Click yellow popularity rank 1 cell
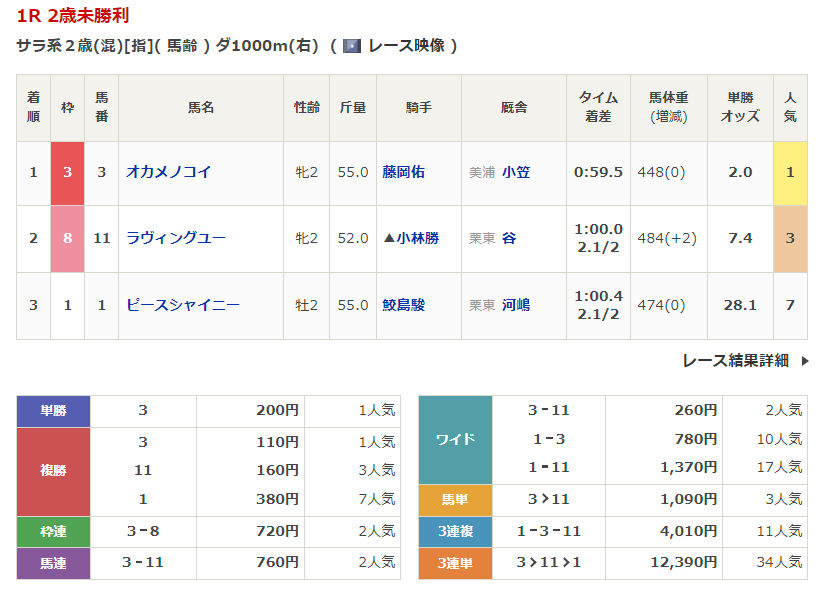Viewport: 825px width, 590px height. tap(790, 172)
